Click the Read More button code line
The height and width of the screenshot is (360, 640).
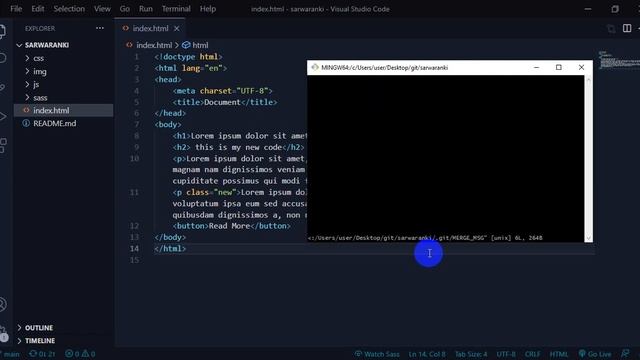pos(231,226)
